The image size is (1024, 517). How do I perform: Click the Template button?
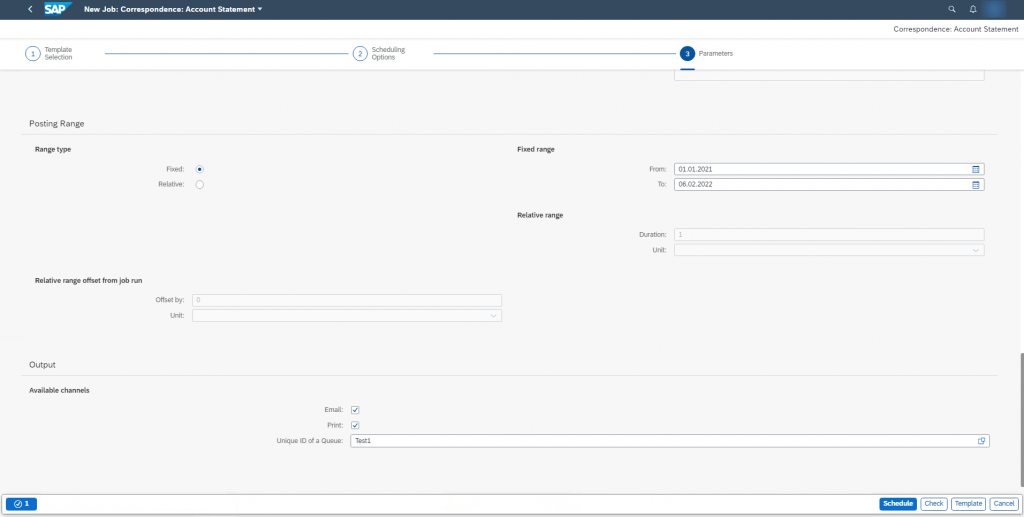[x=968, y=504]
